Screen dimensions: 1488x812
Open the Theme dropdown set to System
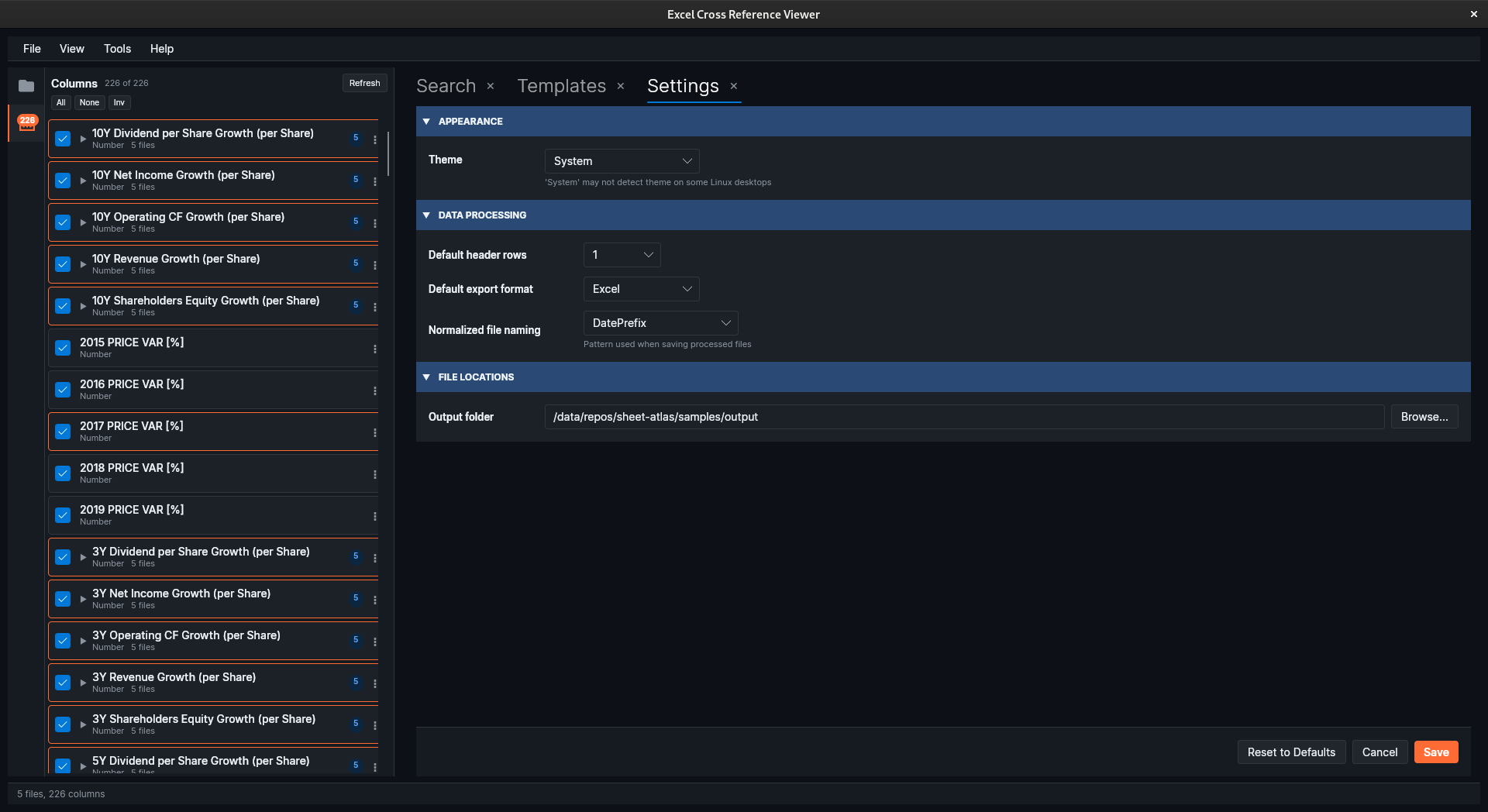pyautogui.click(x=621, y=161)
